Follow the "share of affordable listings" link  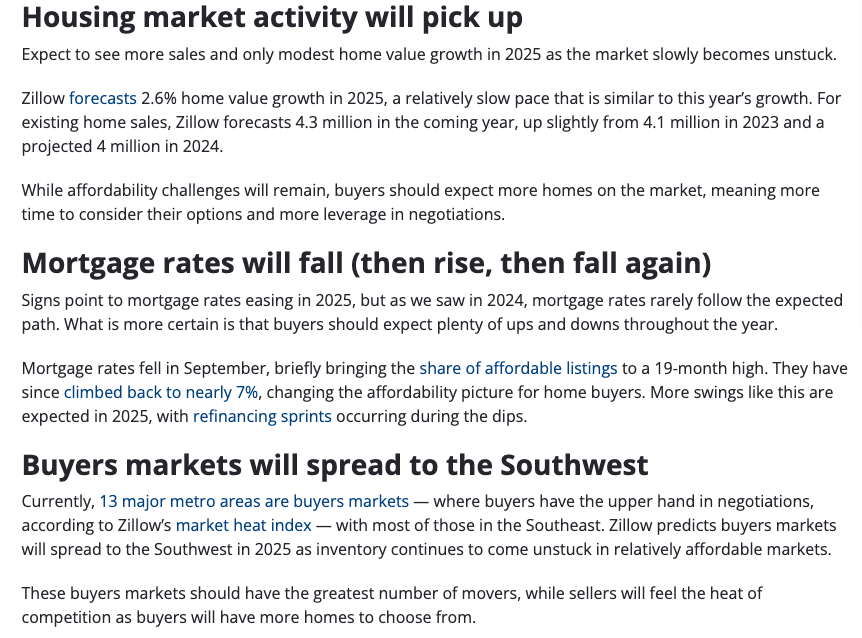(x=518, y=368)
